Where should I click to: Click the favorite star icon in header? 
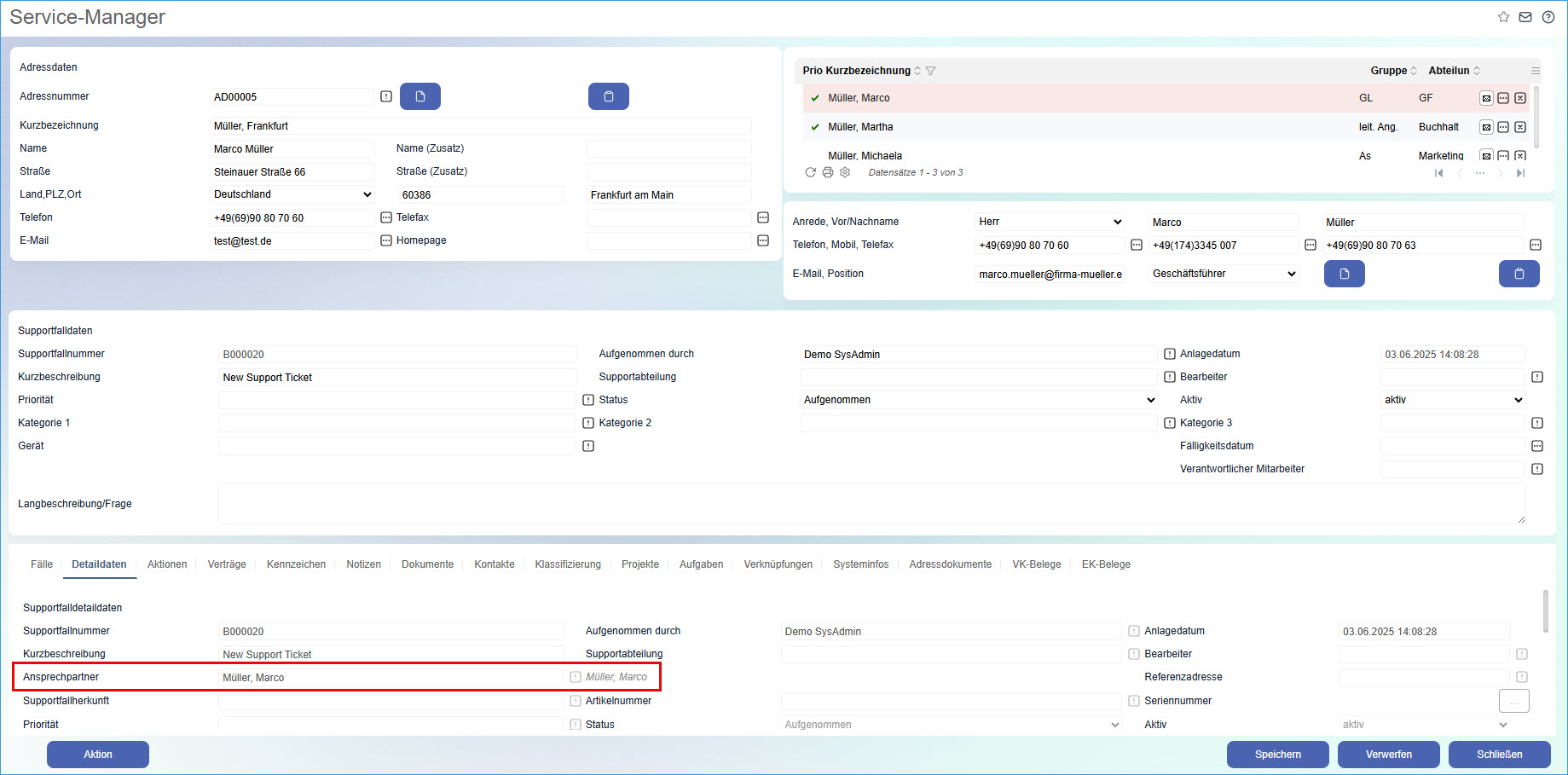pyautogui.click(x=1503, y=17)
